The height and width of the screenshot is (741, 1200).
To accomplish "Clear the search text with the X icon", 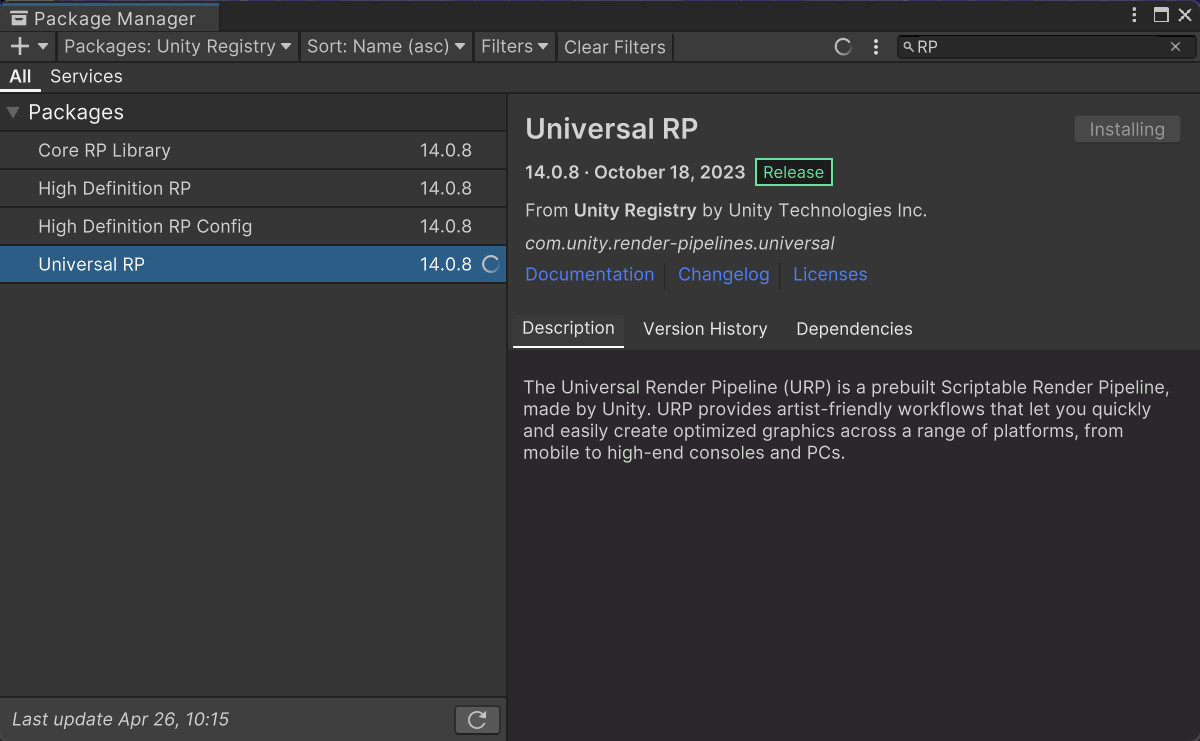I will tap(1176, 47).
